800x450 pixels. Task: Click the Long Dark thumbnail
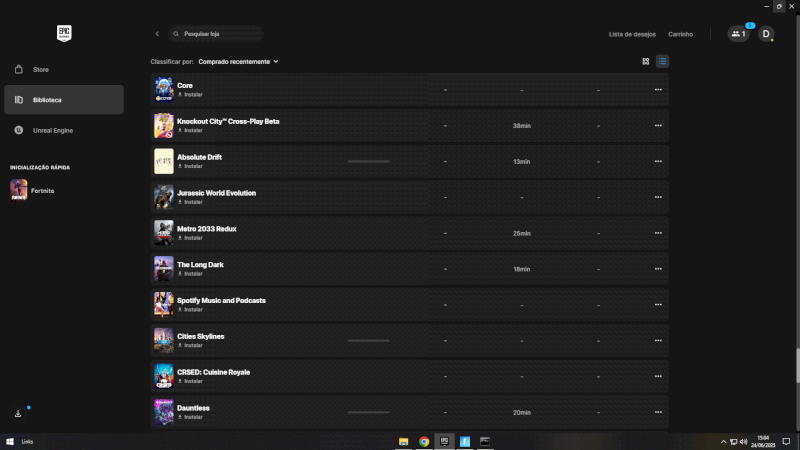(164, 269)
